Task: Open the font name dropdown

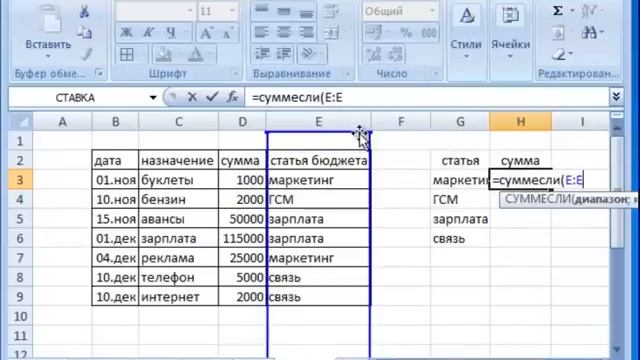Action: click(x=190, y=11)
